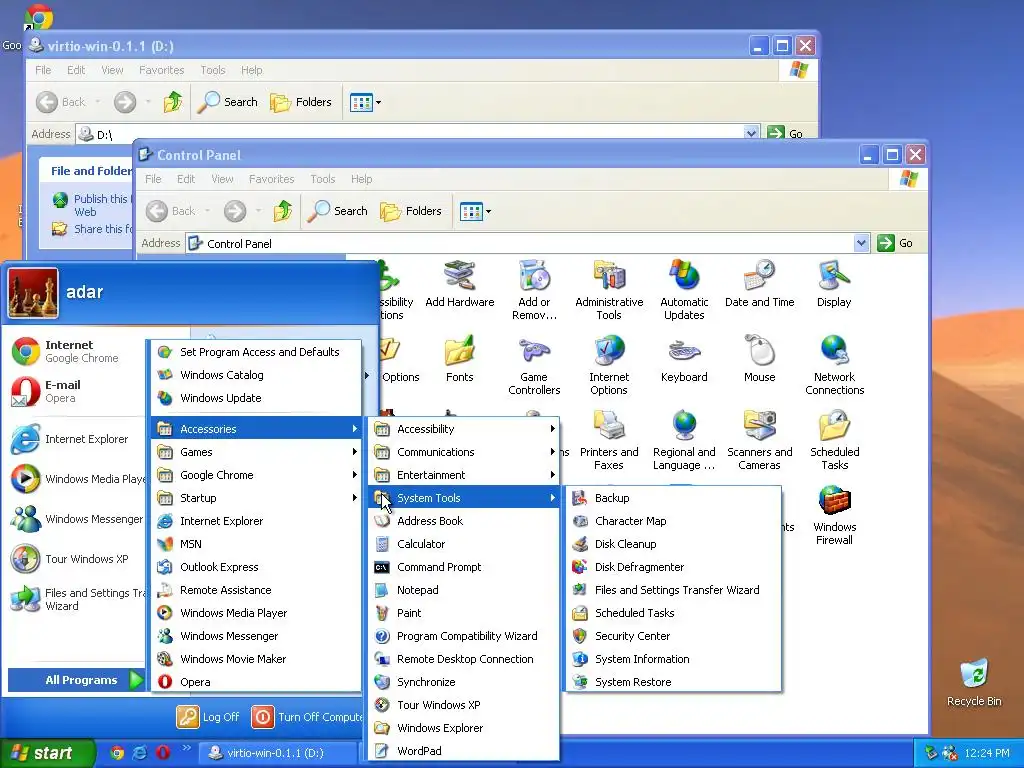The width and height of the screenshot is (1024, 768).
Task: Open Notepad from Accessories menu
Action: click(x=465, y=590)
